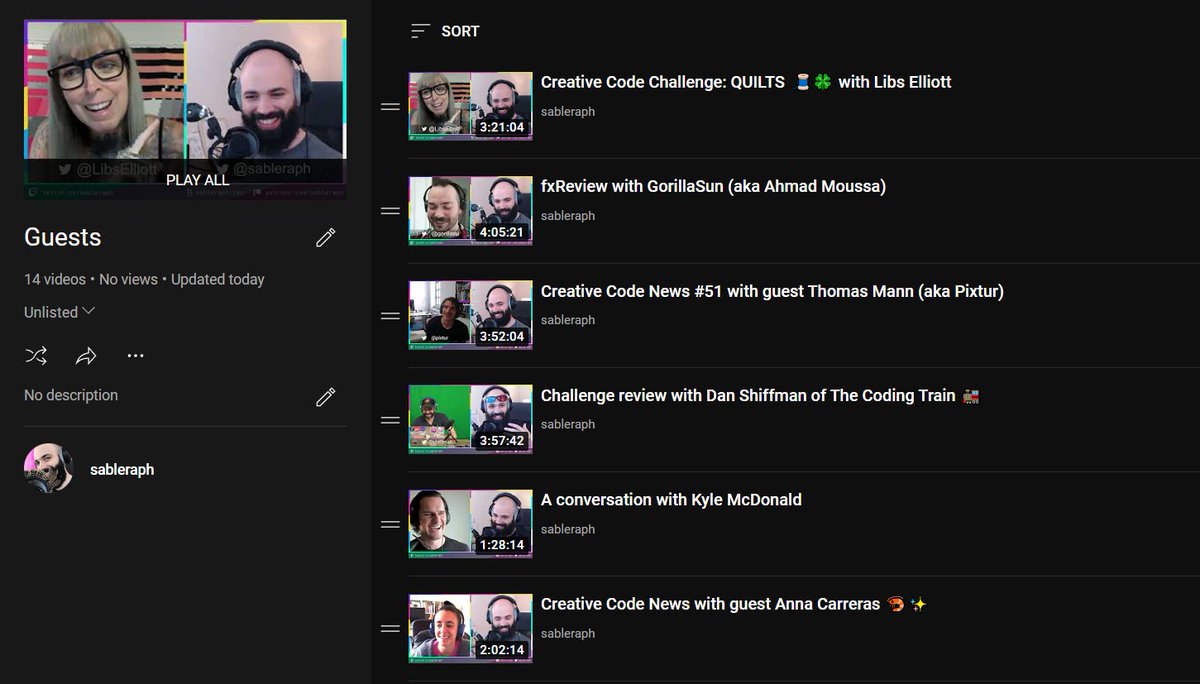This screenshot has width=1200, height=684.
Task: Open Challenge review with Dan Shiffman title
Action: [x=760, y=395]
